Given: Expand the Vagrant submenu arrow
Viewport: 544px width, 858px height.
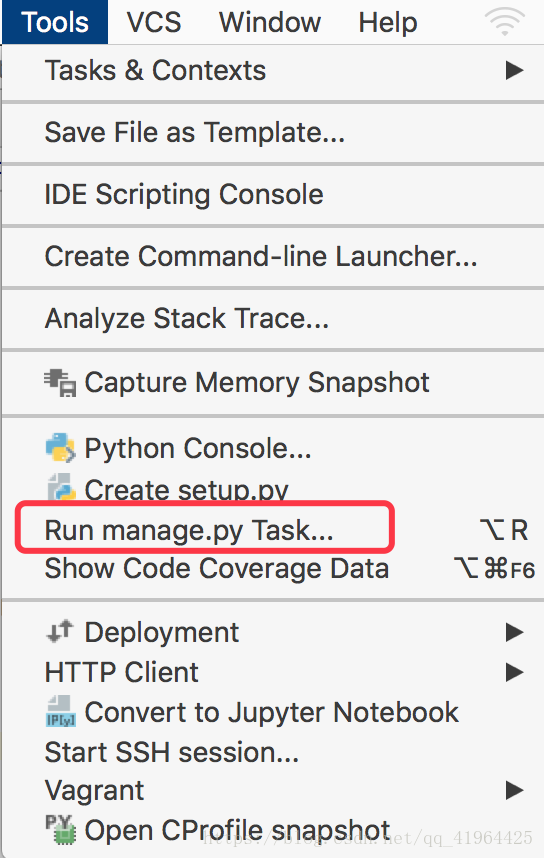Looking at the screenshot, I should click(x=514, y=790).
